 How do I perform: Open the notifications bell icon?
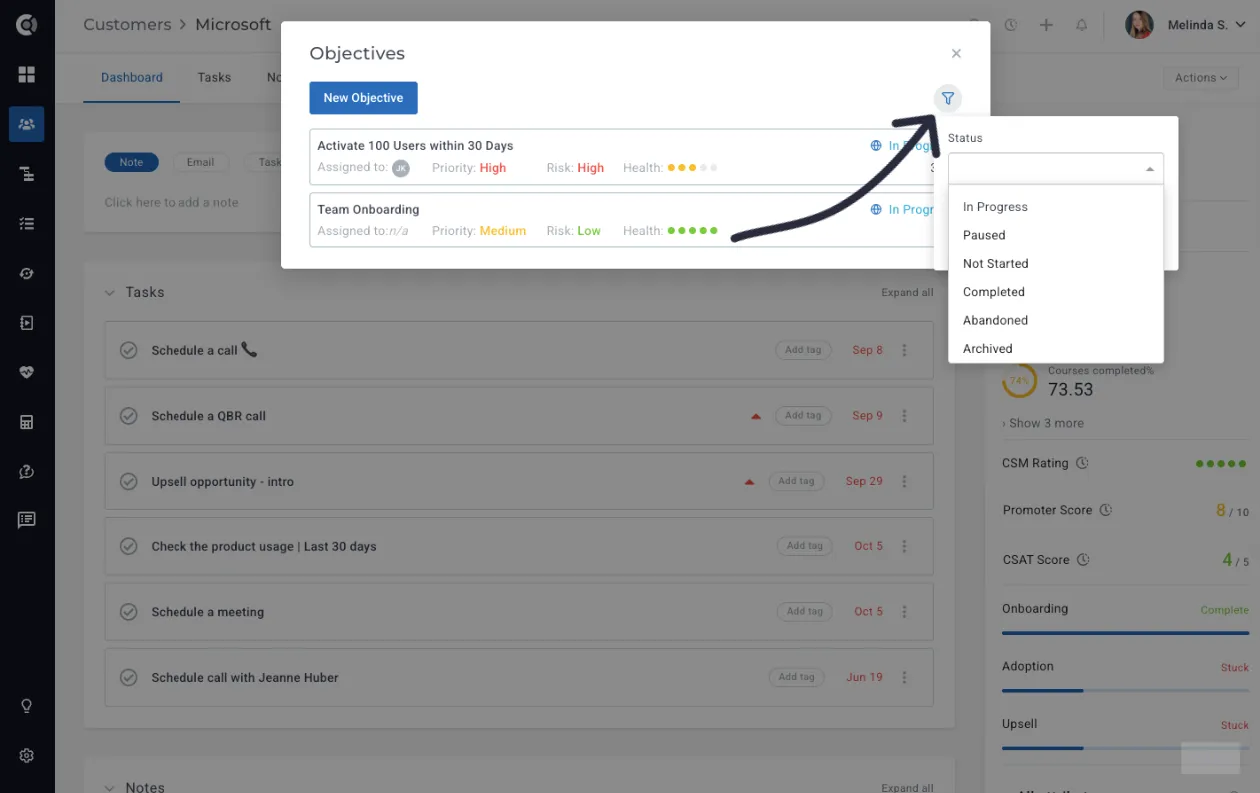tap(1081, 25)
